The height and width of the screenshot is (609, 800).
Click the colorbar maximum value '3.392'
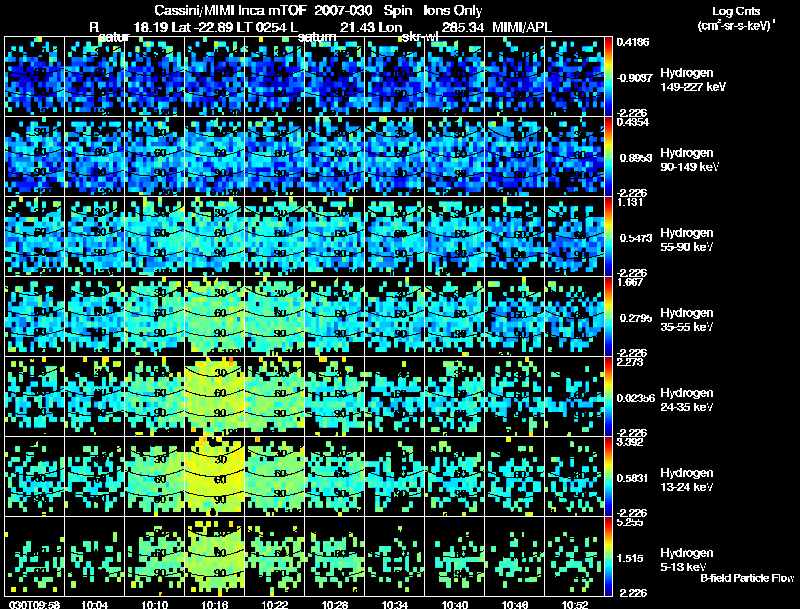630,442
